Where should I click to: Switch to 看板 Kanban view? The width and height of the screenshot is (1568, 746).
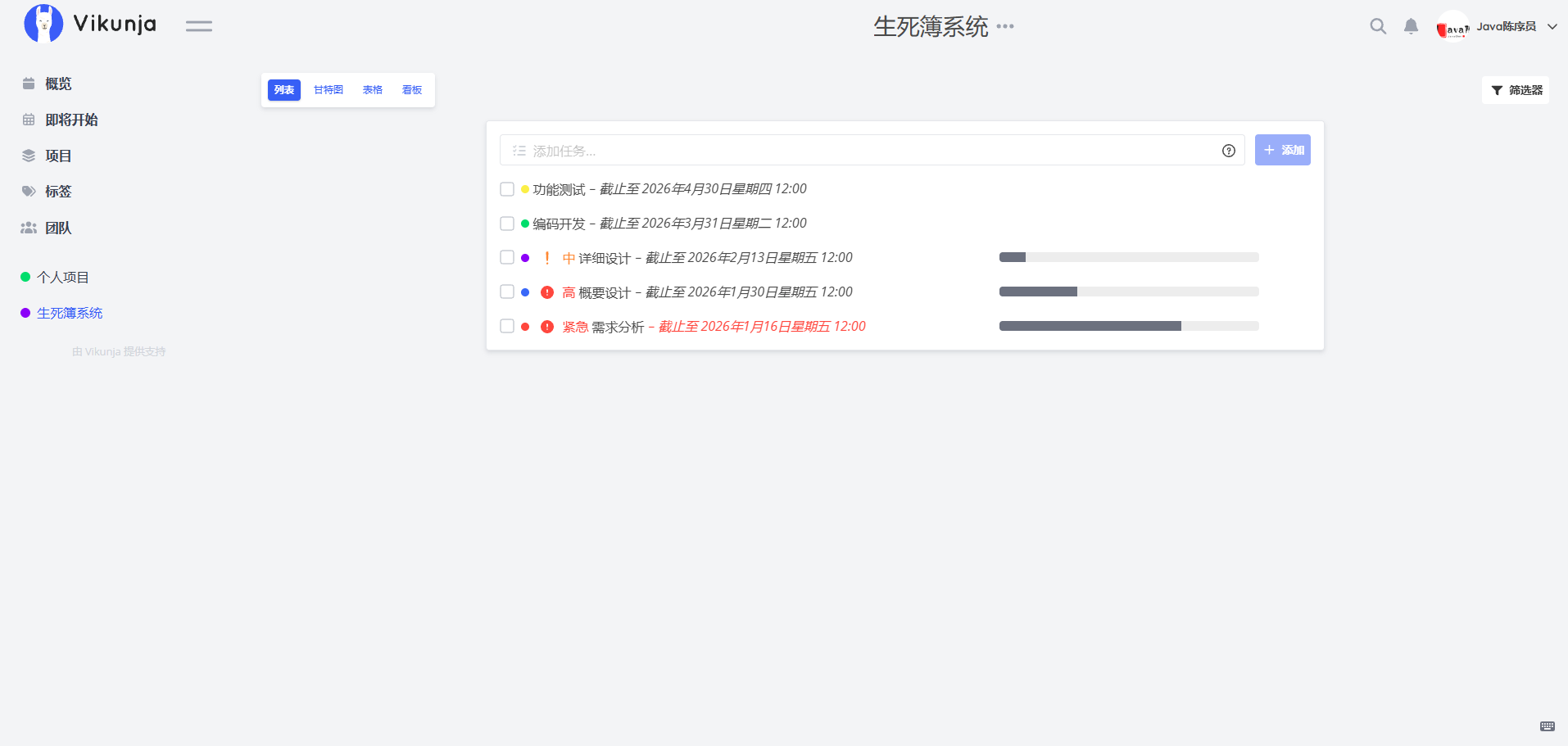[412, 90]
